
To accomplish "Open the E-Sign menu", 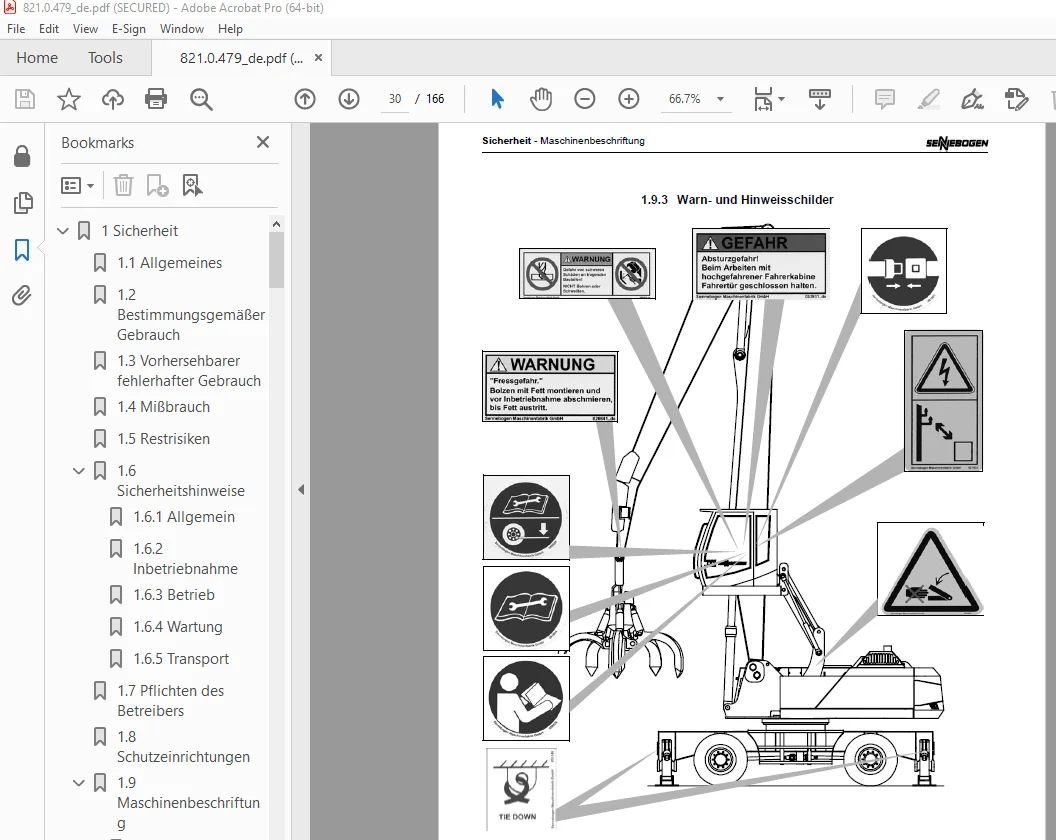I will tap(129, 29).
